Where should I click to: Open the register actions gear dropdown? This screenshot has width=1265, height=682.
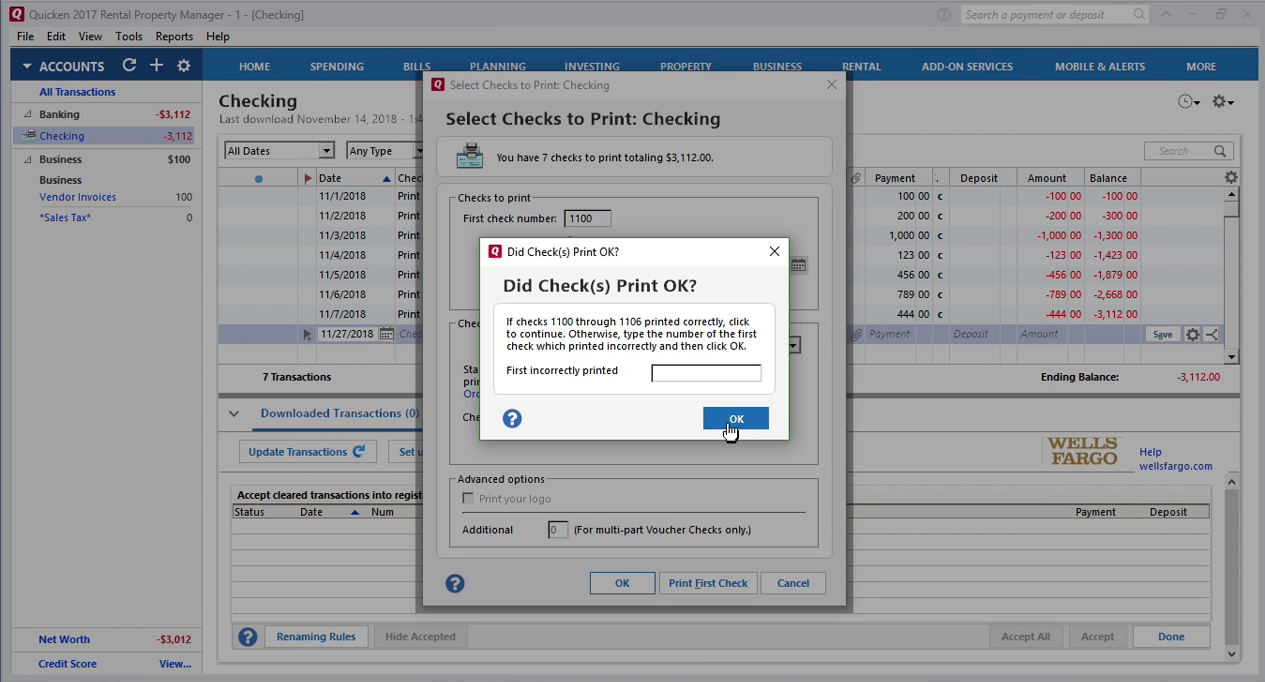[x=1222, y=102]
